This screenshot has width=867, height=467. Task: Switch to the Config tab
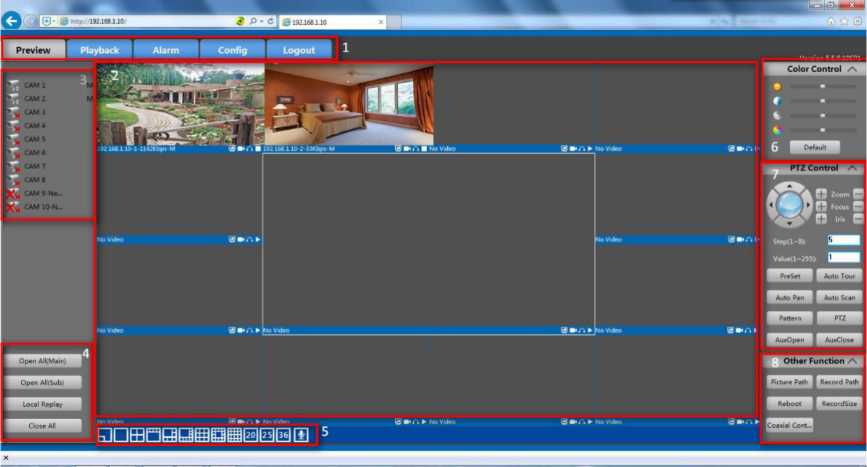(x=232, y=50)
